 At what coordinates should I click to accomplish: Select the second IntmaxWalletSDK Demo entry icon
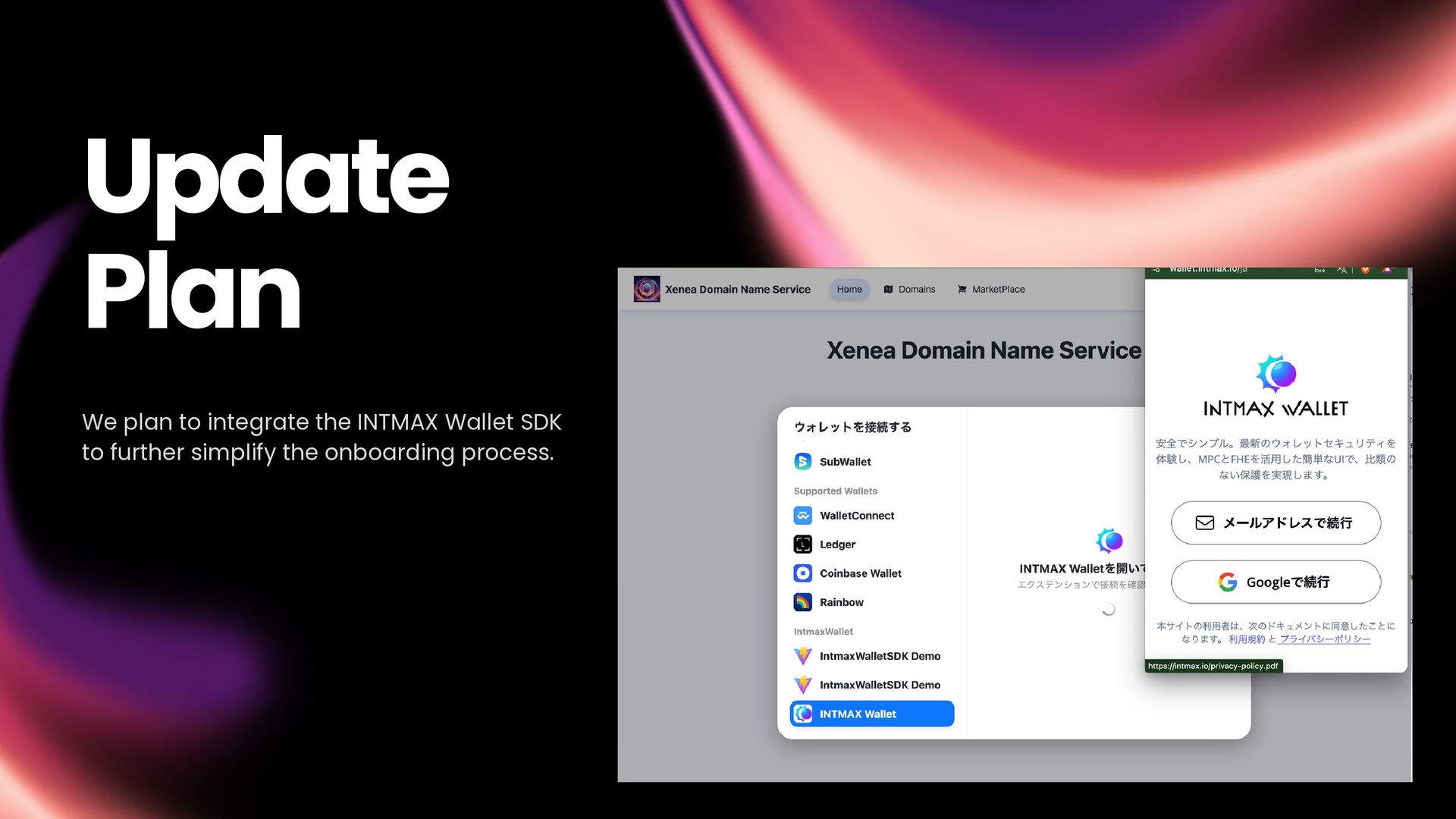[x=802, y=685]
